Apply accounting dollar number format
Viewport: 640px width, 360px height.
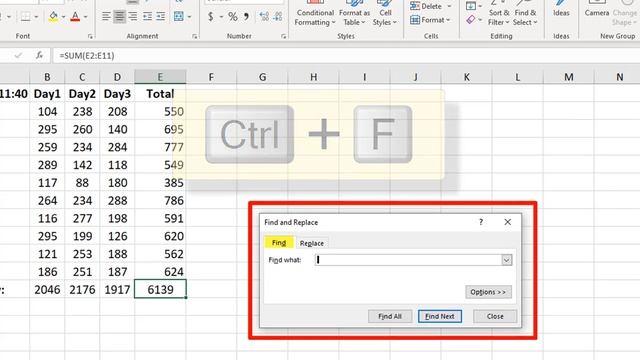coord(211,17)
